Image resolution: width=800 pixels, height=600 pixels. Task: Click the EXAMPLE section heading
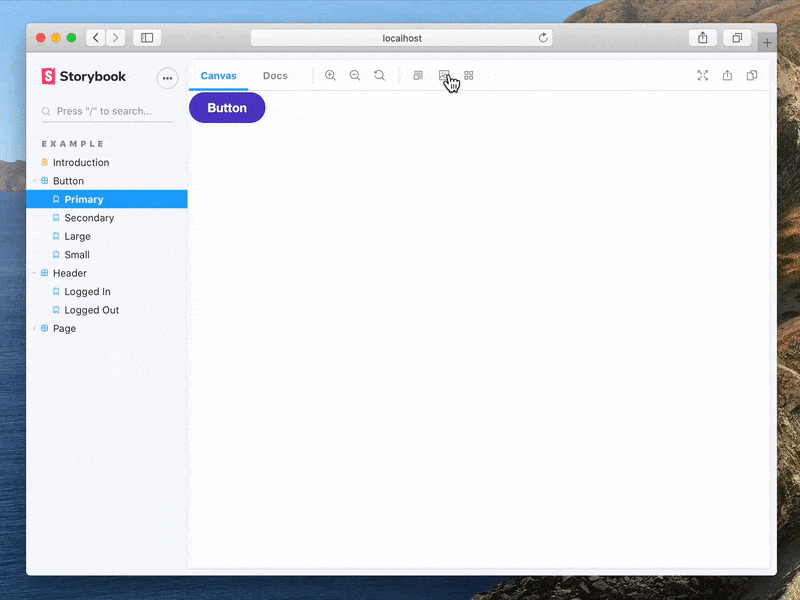pos(73,144)
